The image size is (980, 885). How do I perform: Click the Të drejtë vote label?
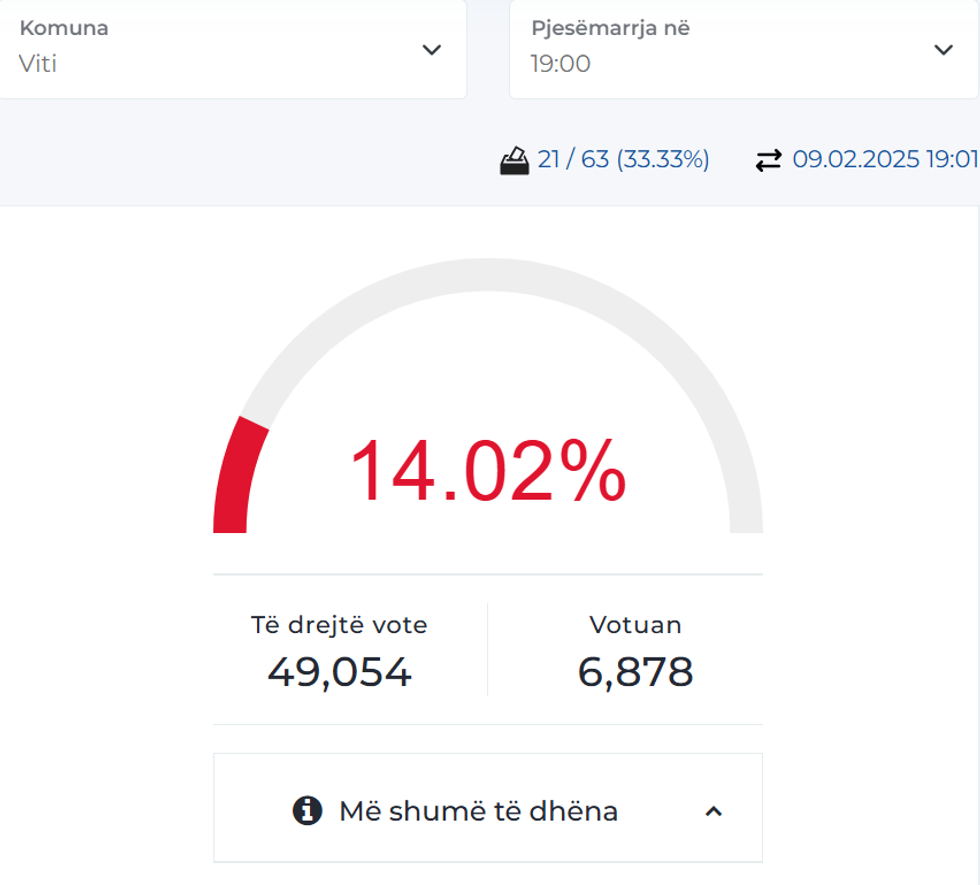(339, 625)
